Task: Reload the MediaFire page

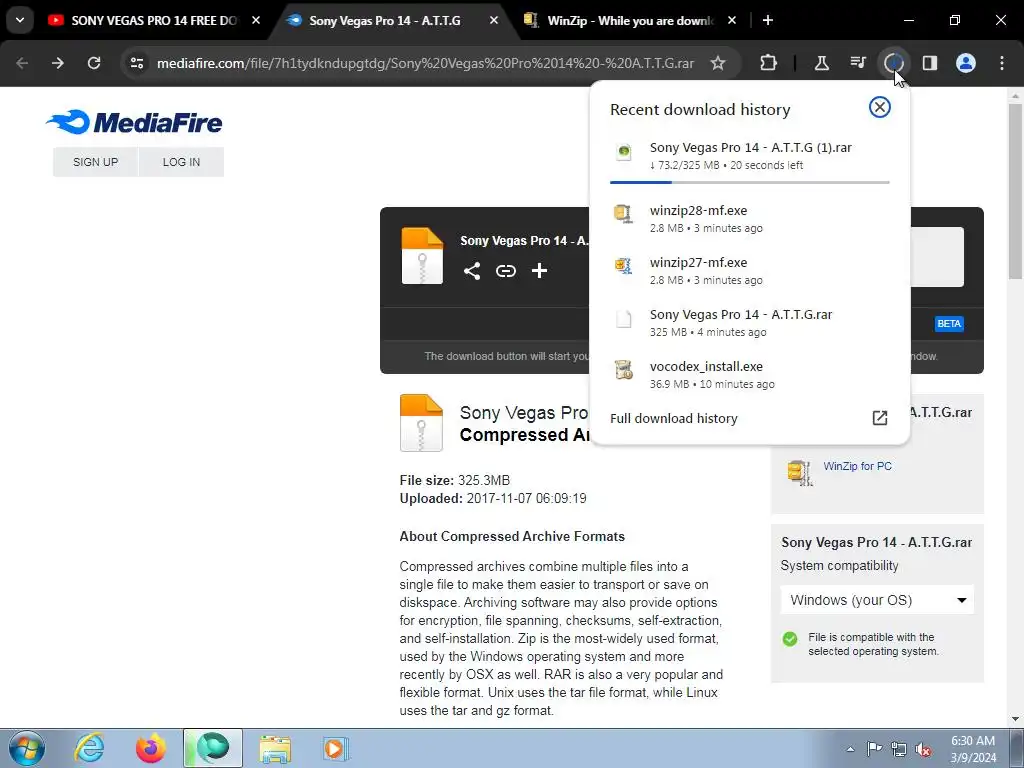Action: click(94, 63)
